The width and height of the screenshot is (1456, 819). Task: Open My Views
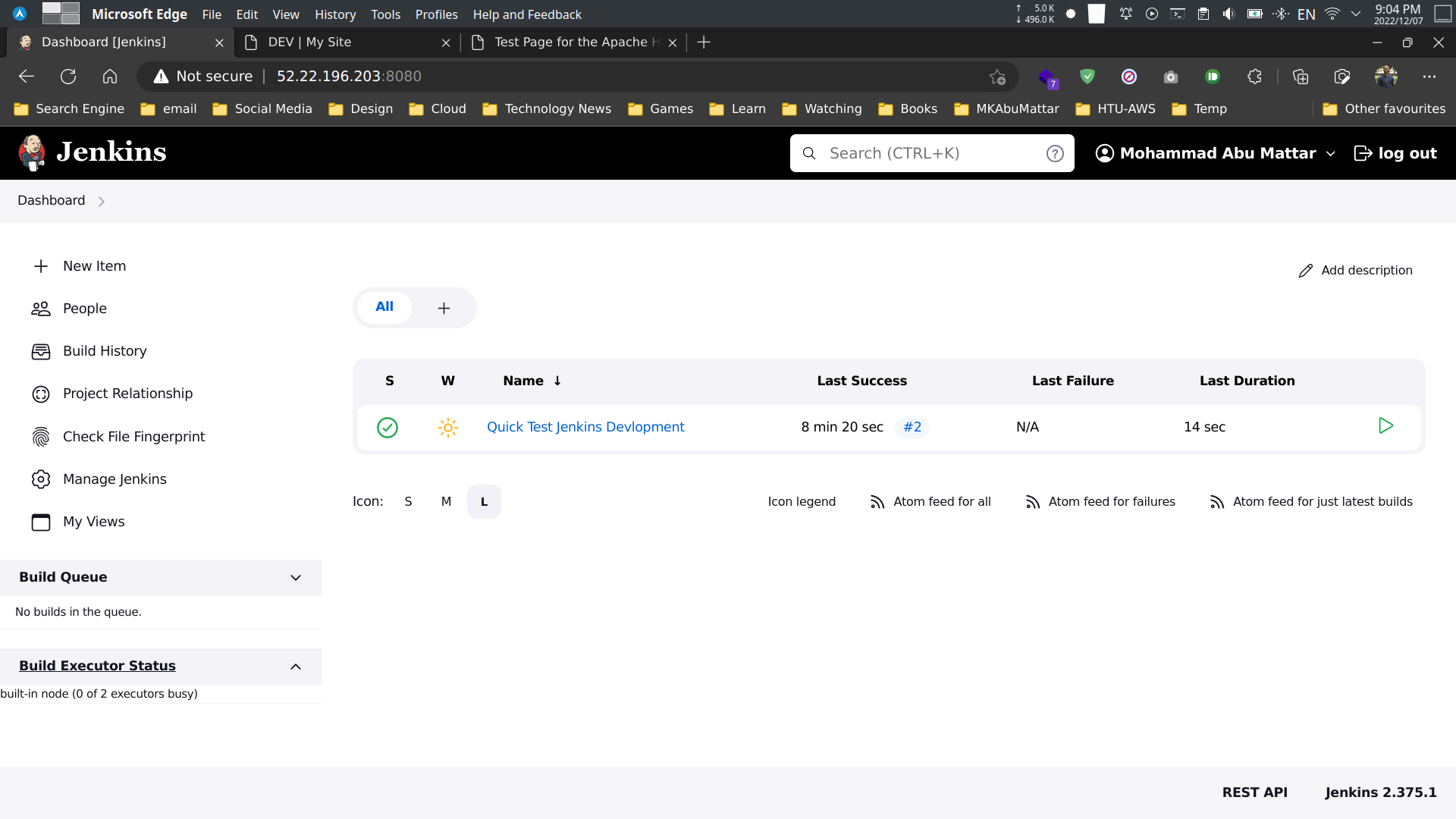pos(93,521)
